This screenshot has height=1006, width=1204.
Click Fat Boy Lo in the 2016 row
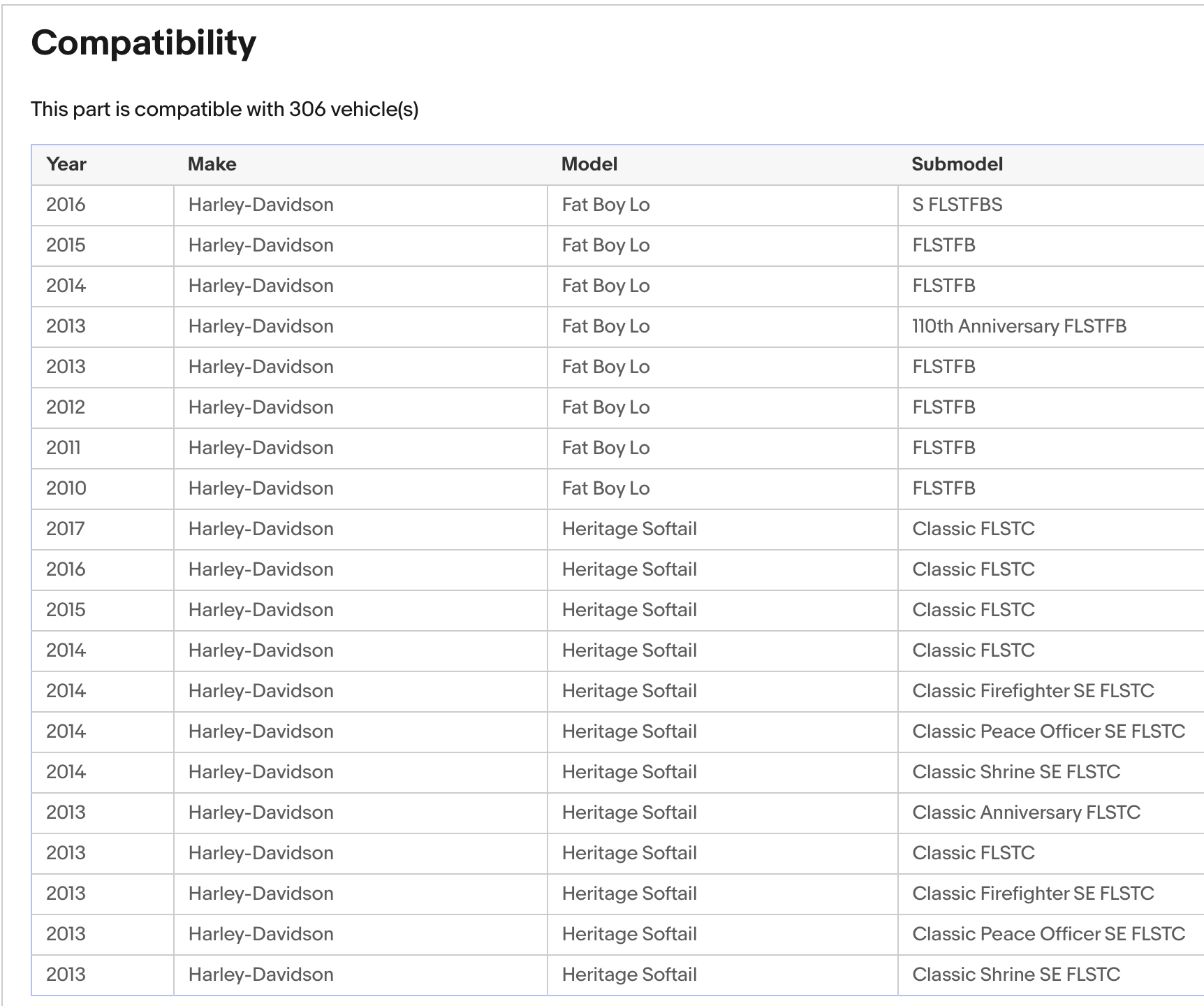(605, 205)
